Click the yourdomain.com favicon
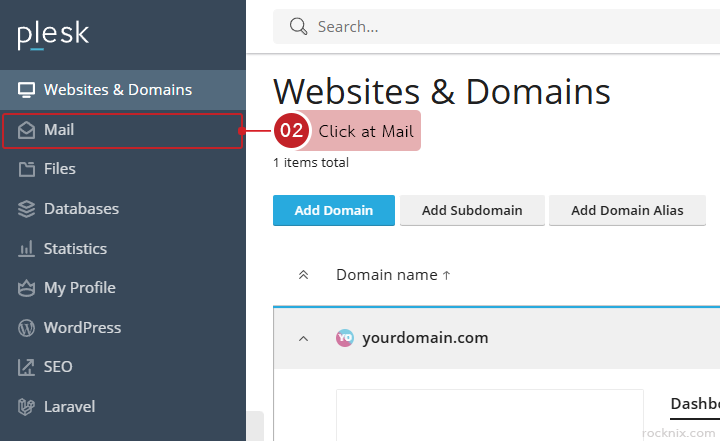The width and height of the screenshot is (720, 441). [345, 338]
